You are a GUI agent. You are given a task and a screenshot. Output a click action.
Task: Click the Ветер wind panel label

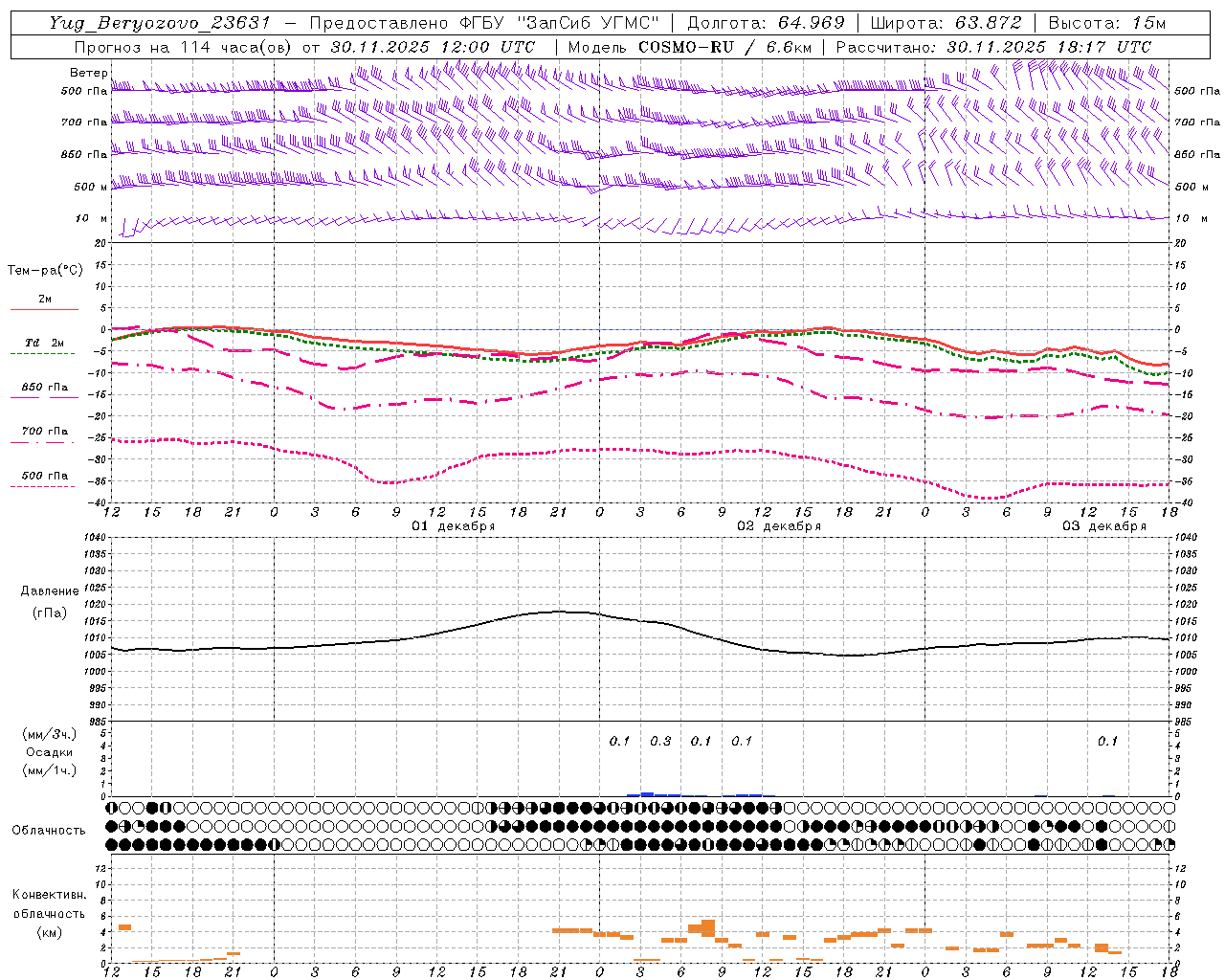pyautogui.click(x=88, y=73)
